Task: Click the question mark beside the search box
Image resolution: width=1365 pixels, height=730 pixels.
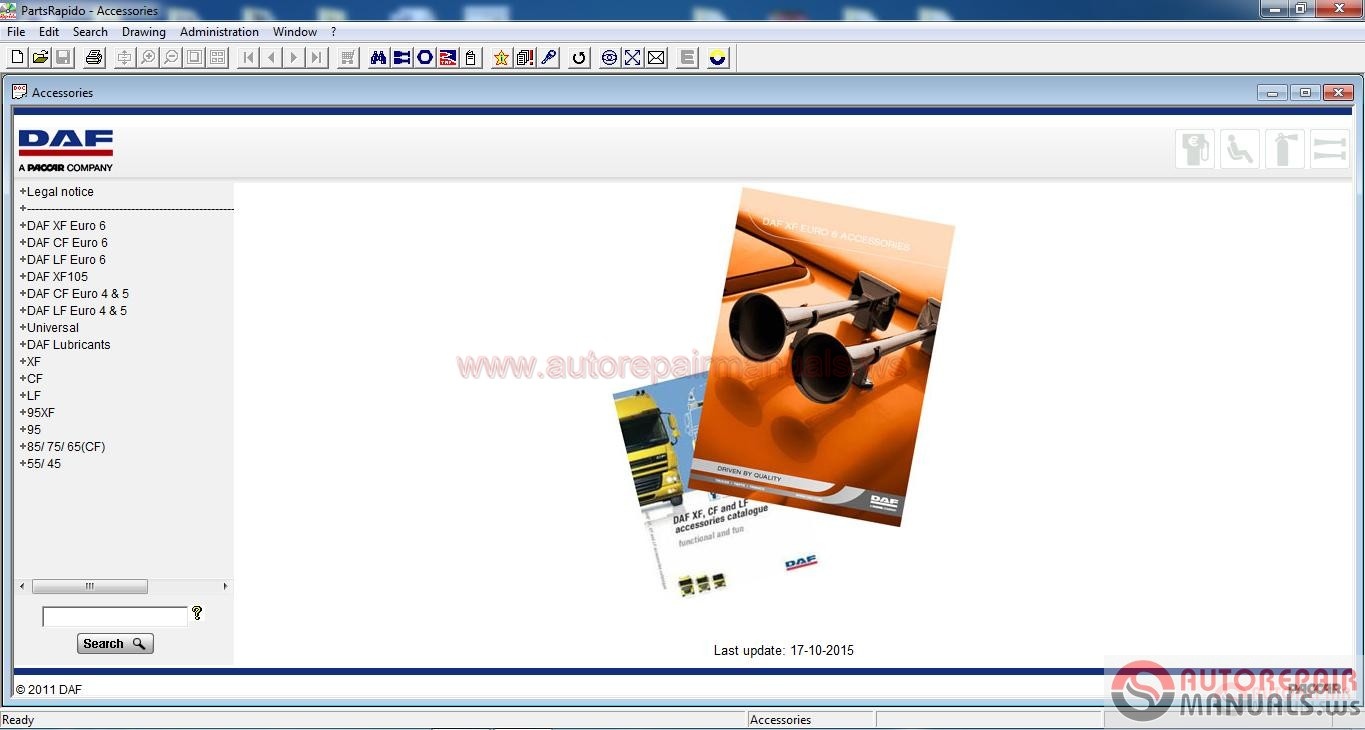Action: pos(197,613)
